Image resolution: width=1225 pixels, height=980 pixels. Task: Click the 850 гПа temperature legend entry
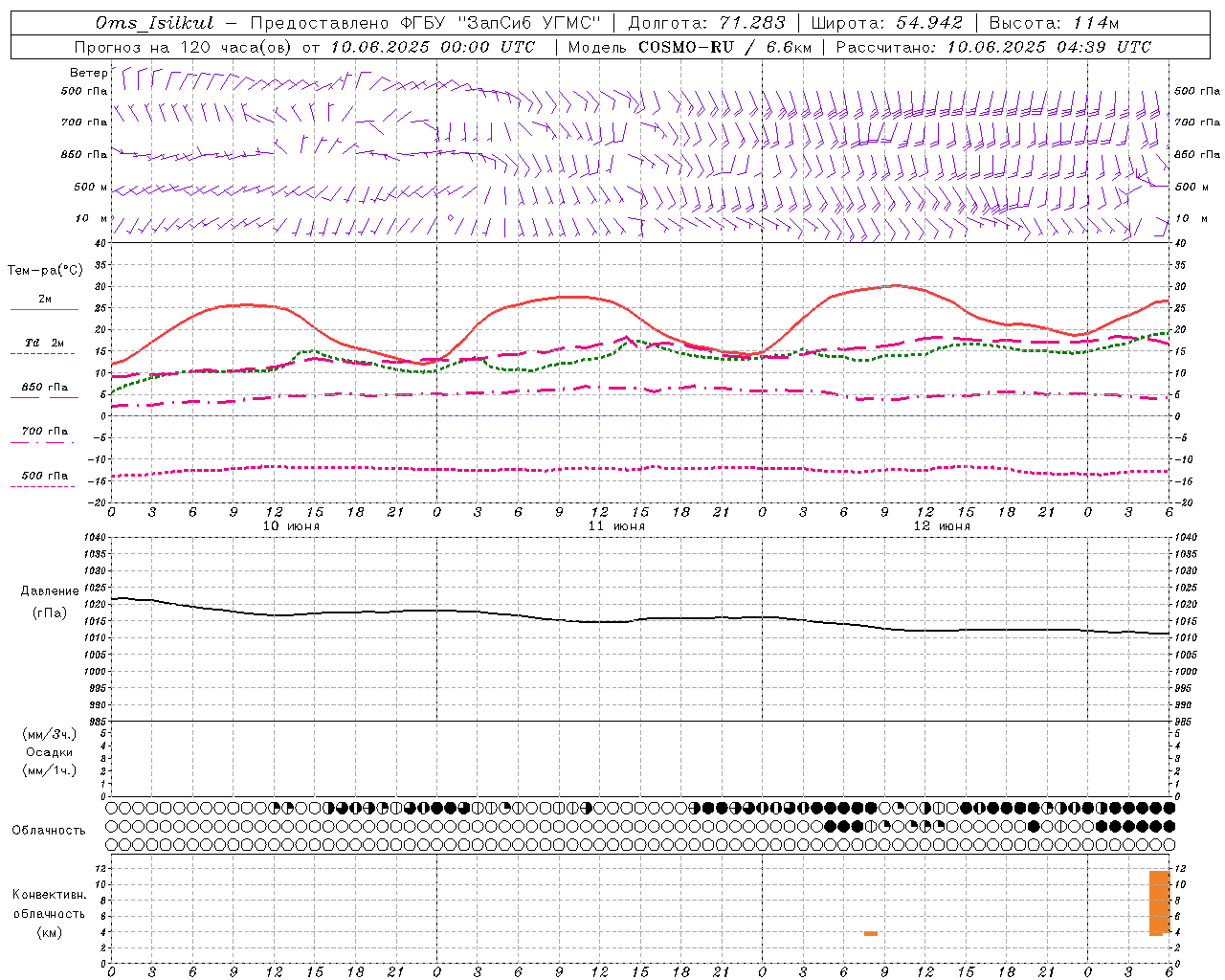[x=44, y=390]
